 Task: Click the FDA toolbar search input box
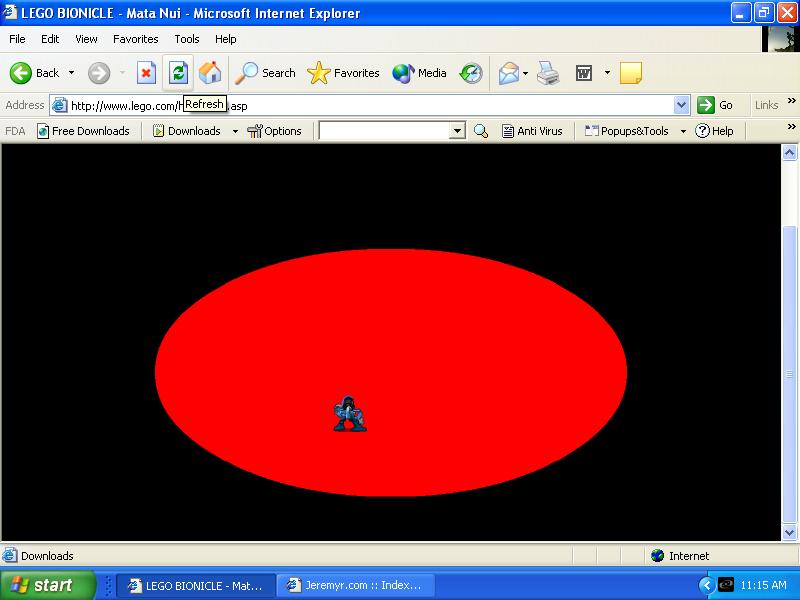[x=385, y=131]
